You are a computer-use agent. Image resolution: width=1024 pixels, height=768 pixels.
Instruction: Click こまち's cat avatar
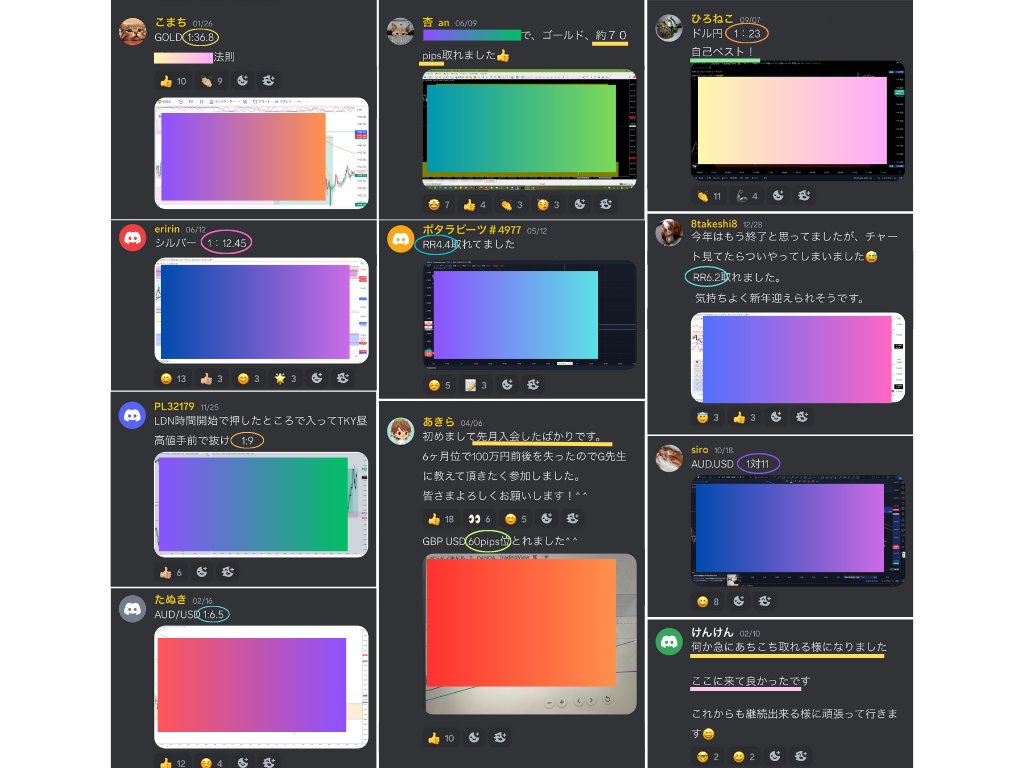tap(133, 32)
